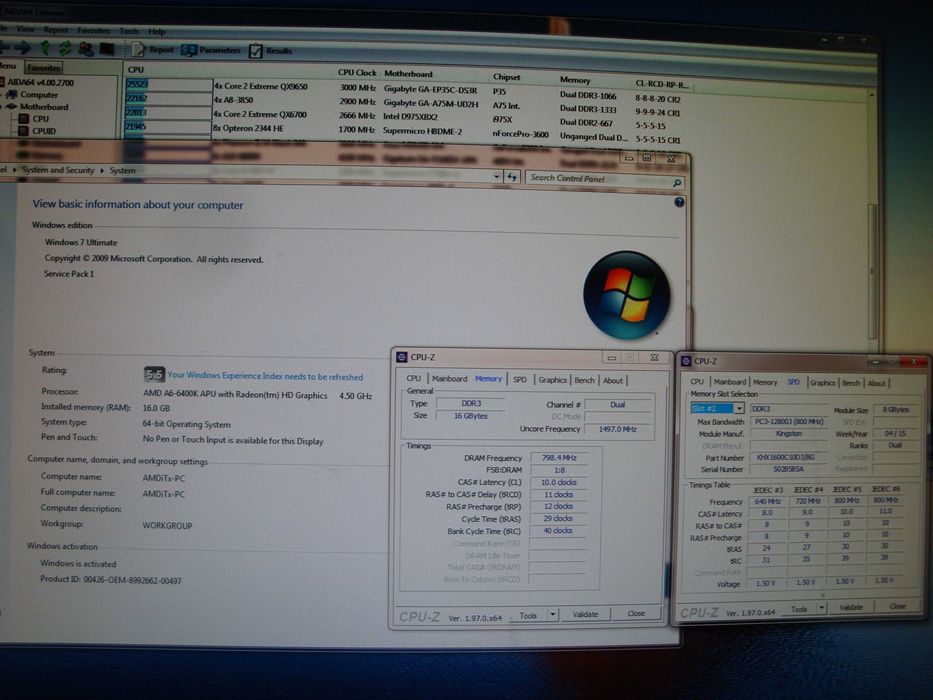This screenshot has width=933, height=700.
Task: Click the 5.5 Windows Experience rating badge
Action: [154, 374]
